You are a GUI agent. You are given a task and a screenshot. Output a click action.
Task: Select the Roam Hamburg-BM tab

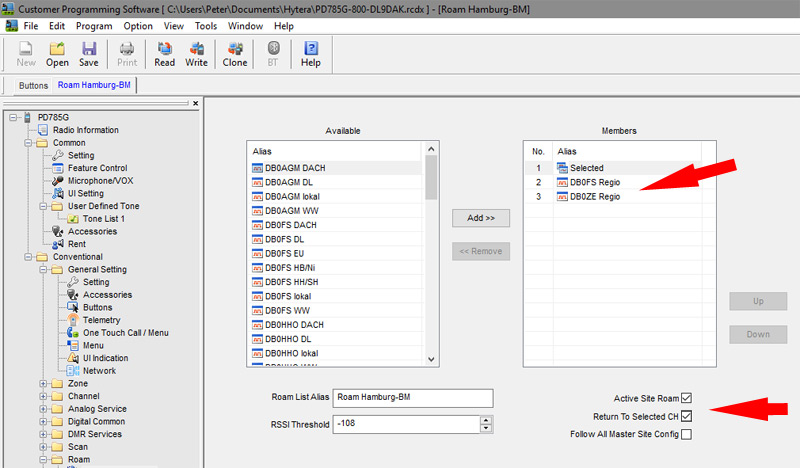point(94,85)
